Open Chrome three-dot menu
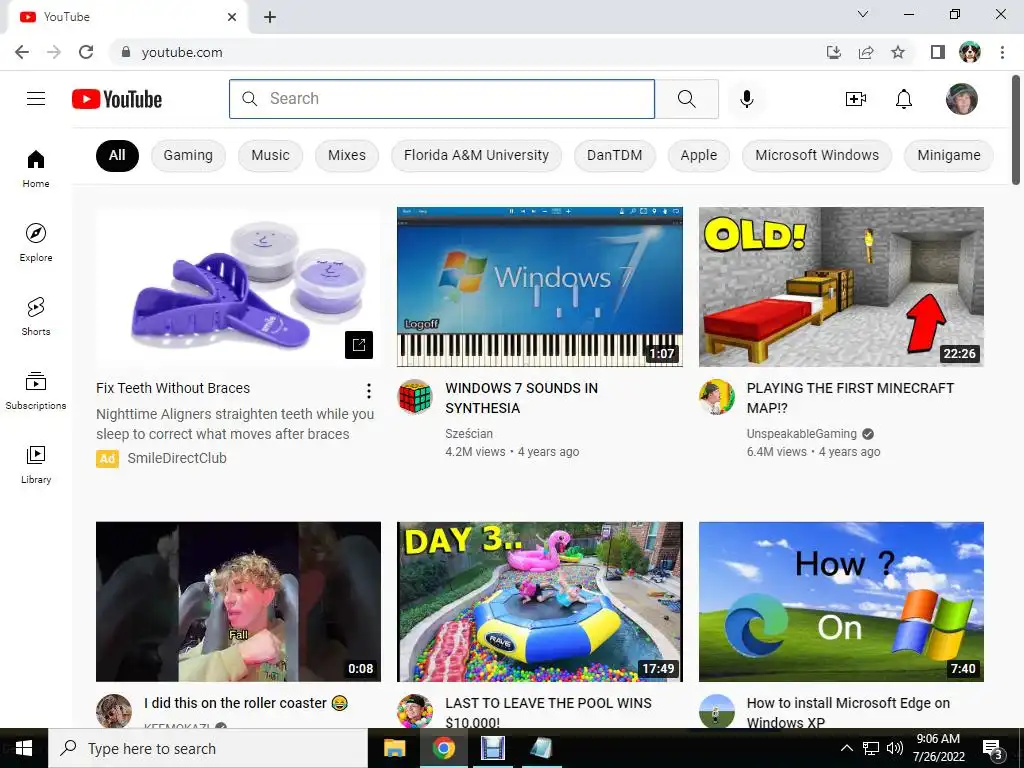The height and width of the screenshot is (768, 1024). tap(1002, 52)
